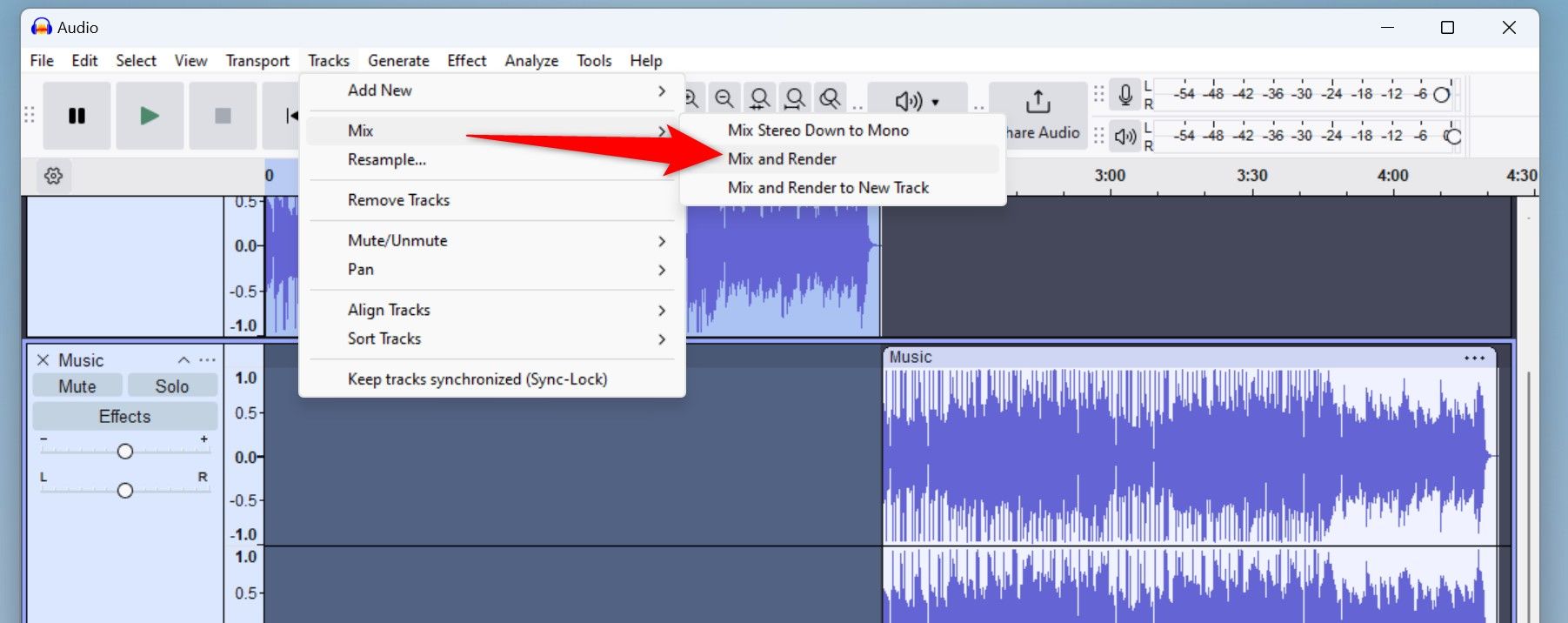
Task: Click the playback meter speaker icon
Action: [1125, 137]
